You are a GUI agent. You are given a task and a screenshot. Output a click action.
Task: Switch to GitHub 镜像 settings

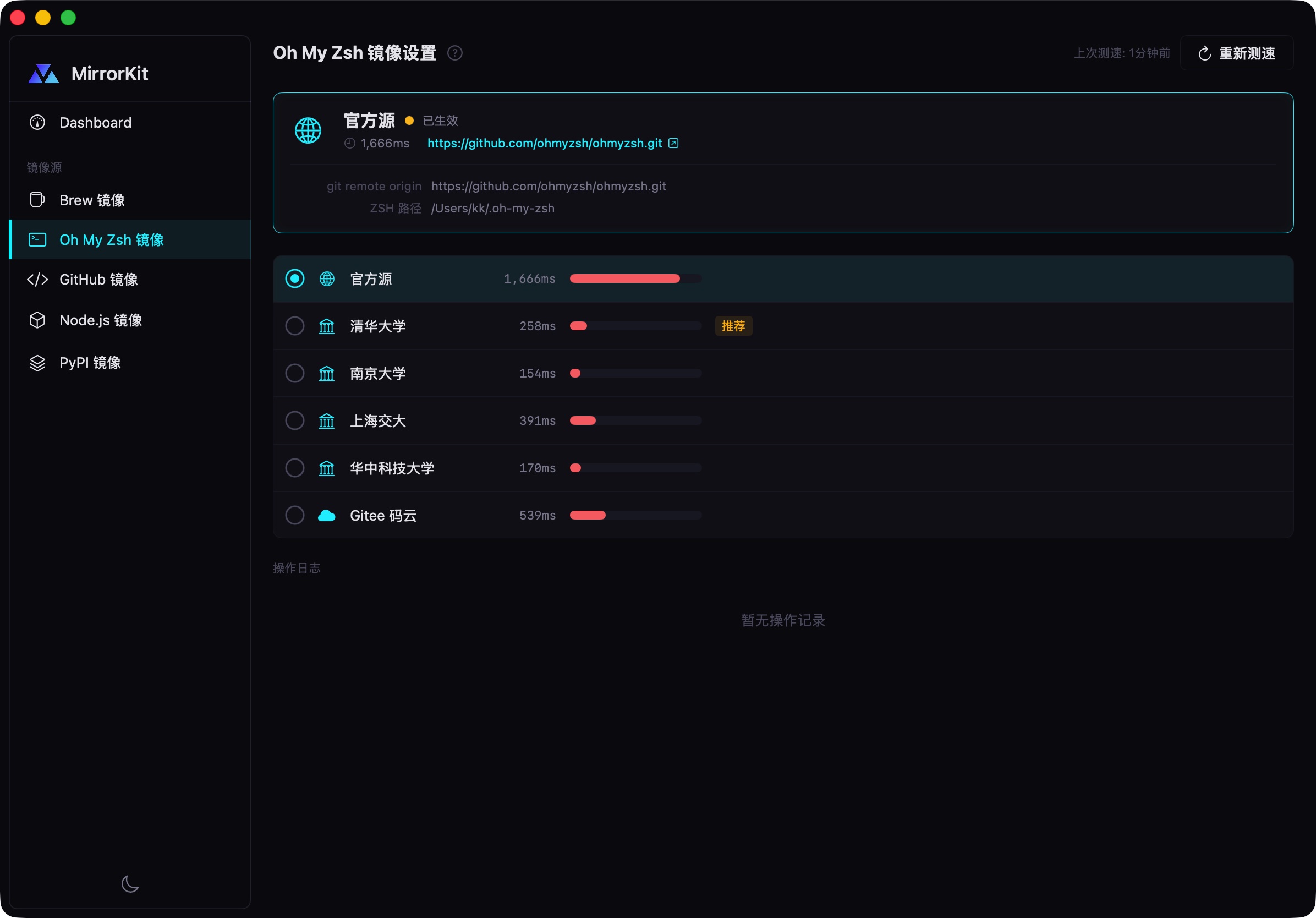[130, 279]
